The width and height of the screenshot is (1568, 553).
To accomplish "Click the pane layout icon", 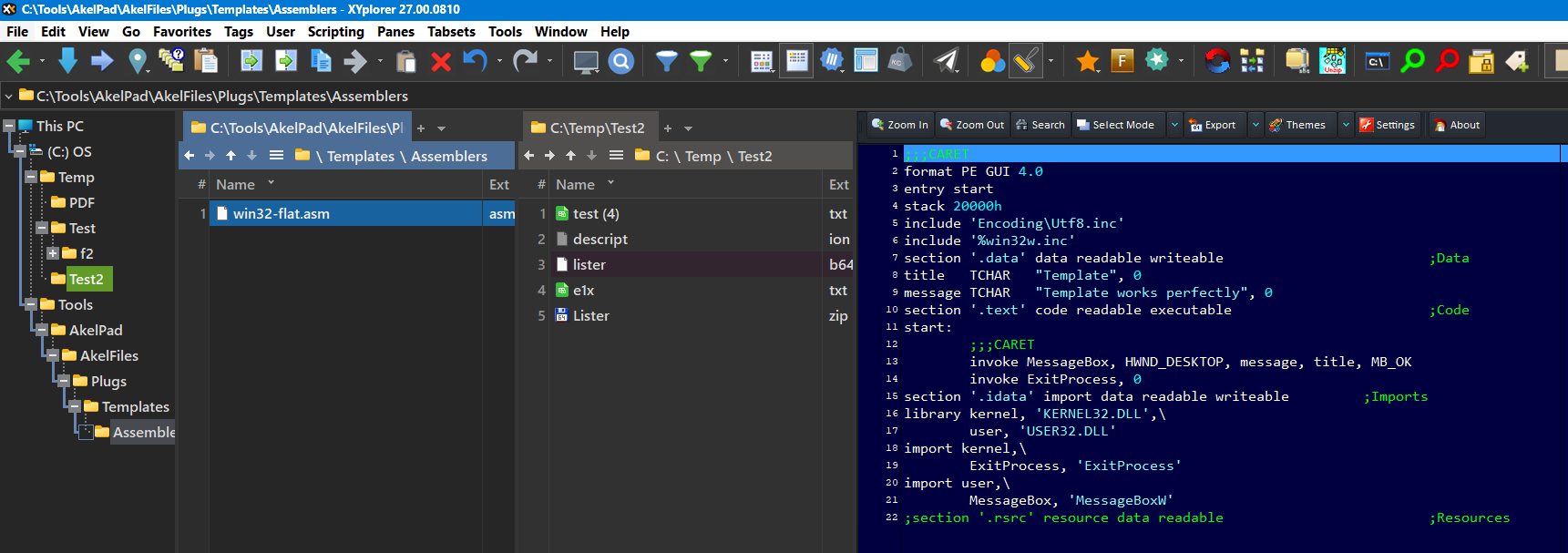I will click(x=866, y=61).
